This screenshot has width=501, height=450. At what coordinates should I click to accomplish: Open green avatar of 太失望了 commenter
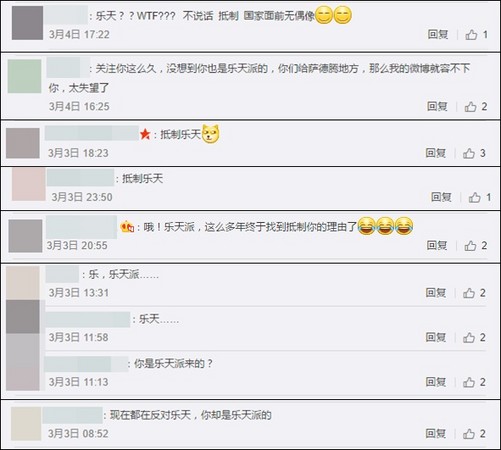click(x=25, y=76)
